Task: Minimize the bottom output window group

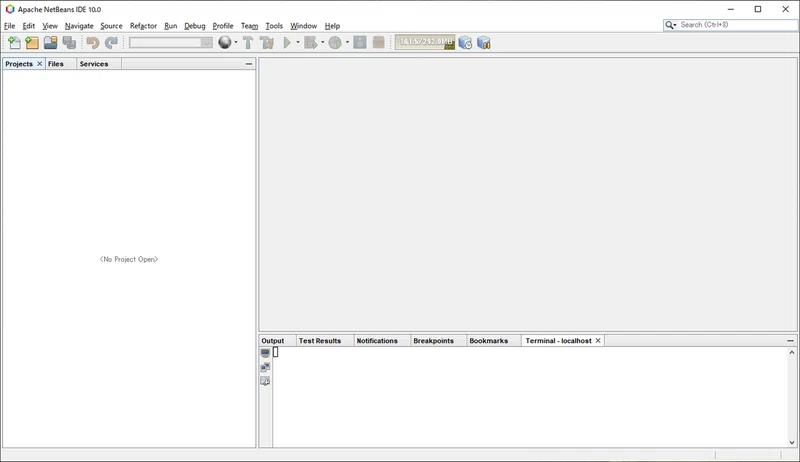Action: coord(790,341)
